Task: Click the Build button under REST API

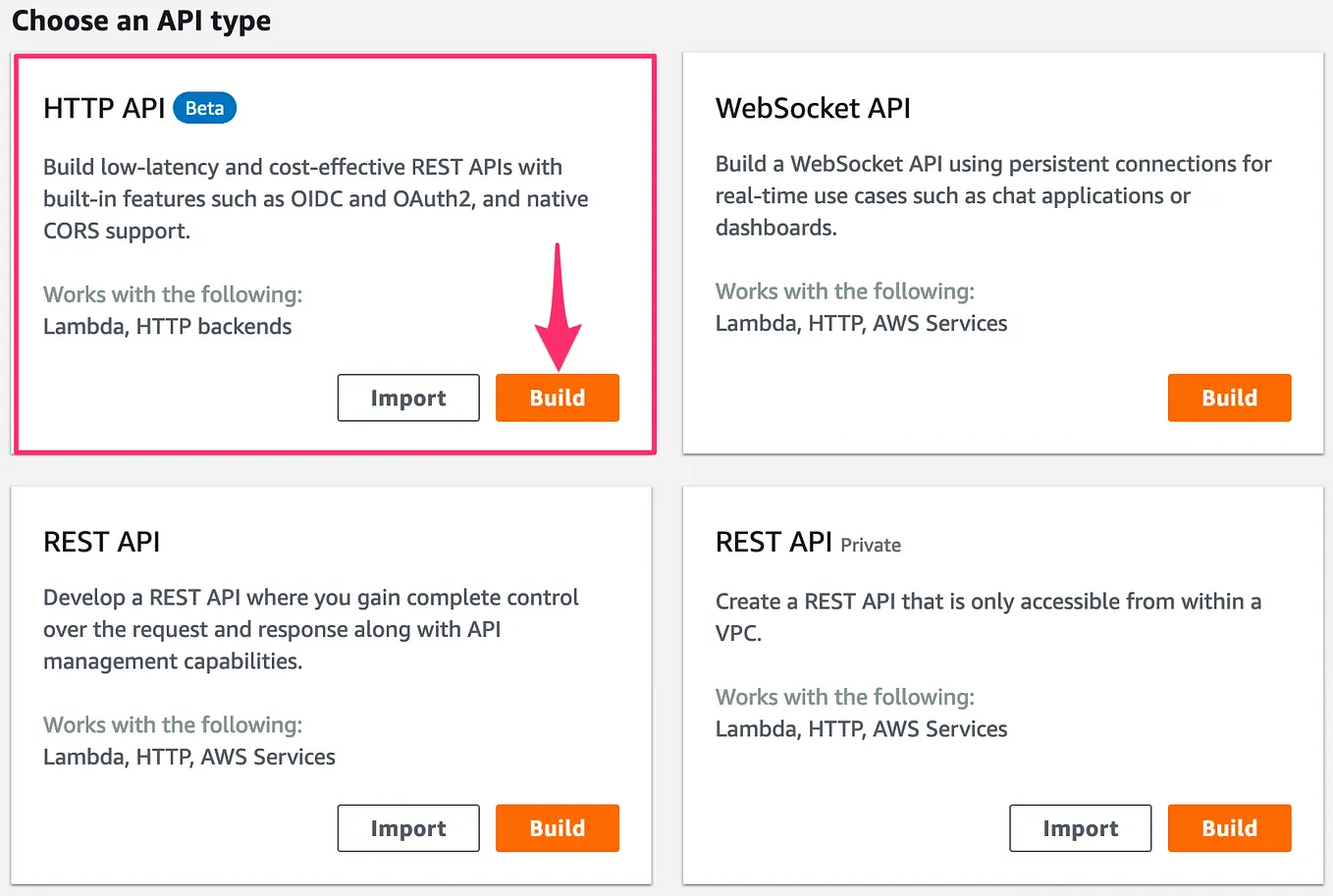Action: pyautogui.click(x=557, y=827)
